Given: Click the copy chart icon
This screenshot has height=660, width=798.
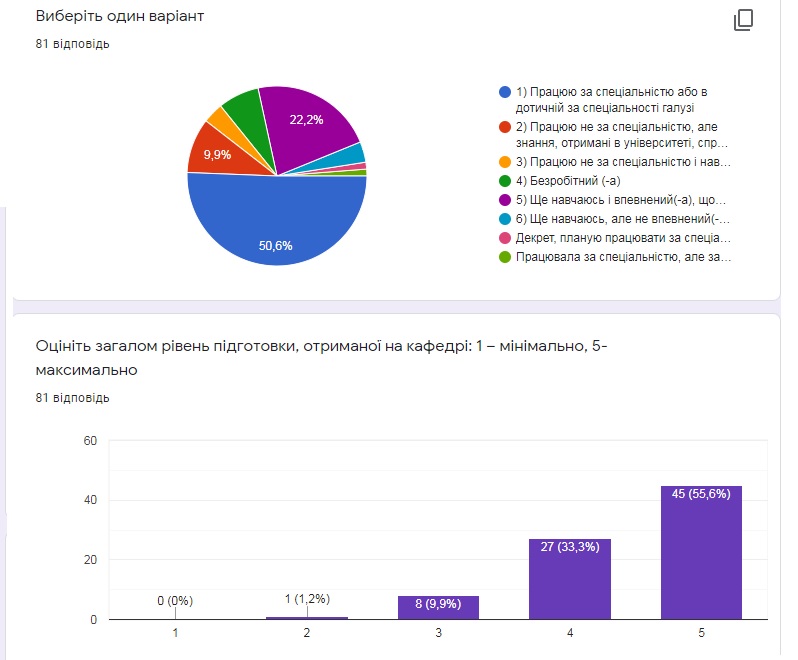Looking at the screenshot, I should point(743,20).
